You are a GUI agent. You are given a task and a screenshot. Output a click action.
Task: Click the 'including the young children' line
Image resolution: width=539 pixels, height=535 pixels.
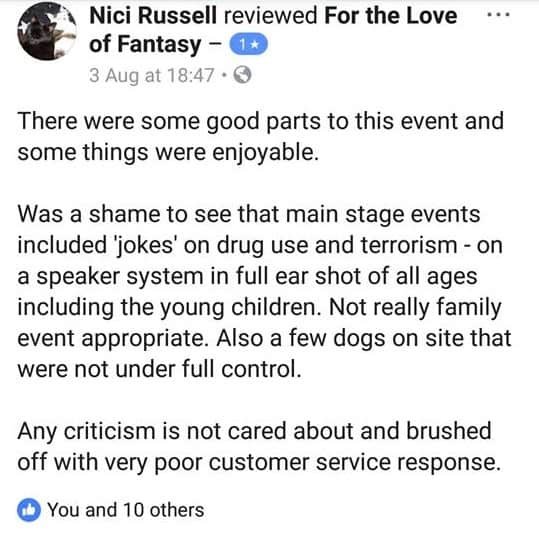pos(260,307)
